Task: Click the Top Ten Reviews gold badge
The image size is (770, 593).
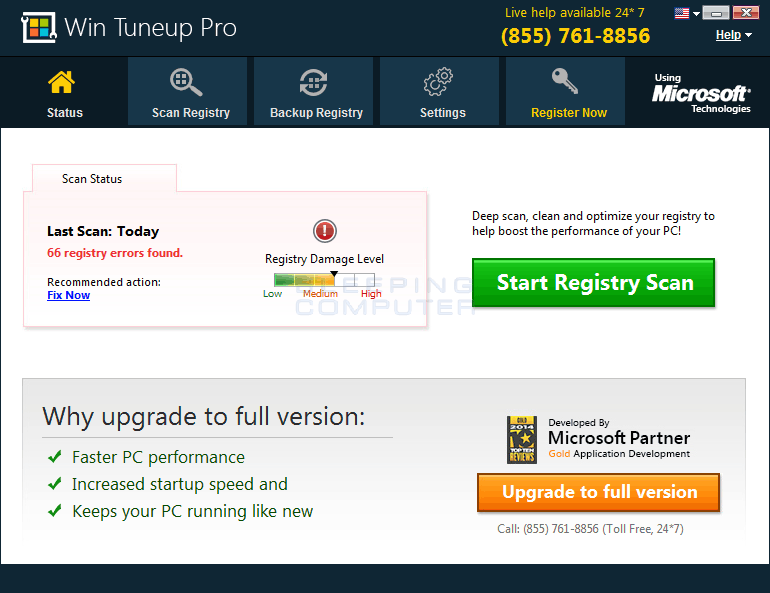Action: pyautogui.click(x=522, y=440)
